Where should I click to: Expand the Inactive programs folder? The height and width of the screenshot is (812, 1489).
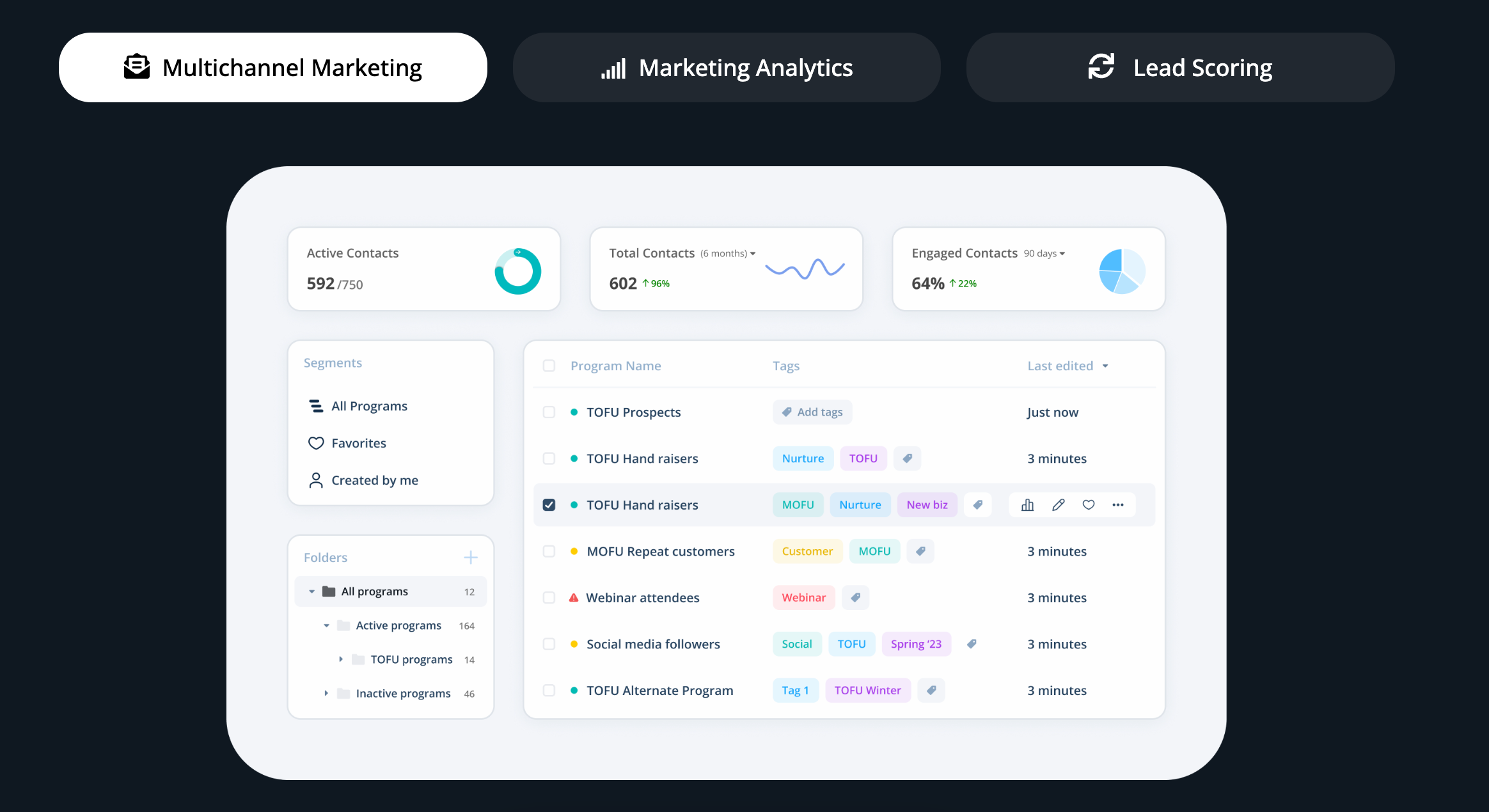click(x=326, y=694)
